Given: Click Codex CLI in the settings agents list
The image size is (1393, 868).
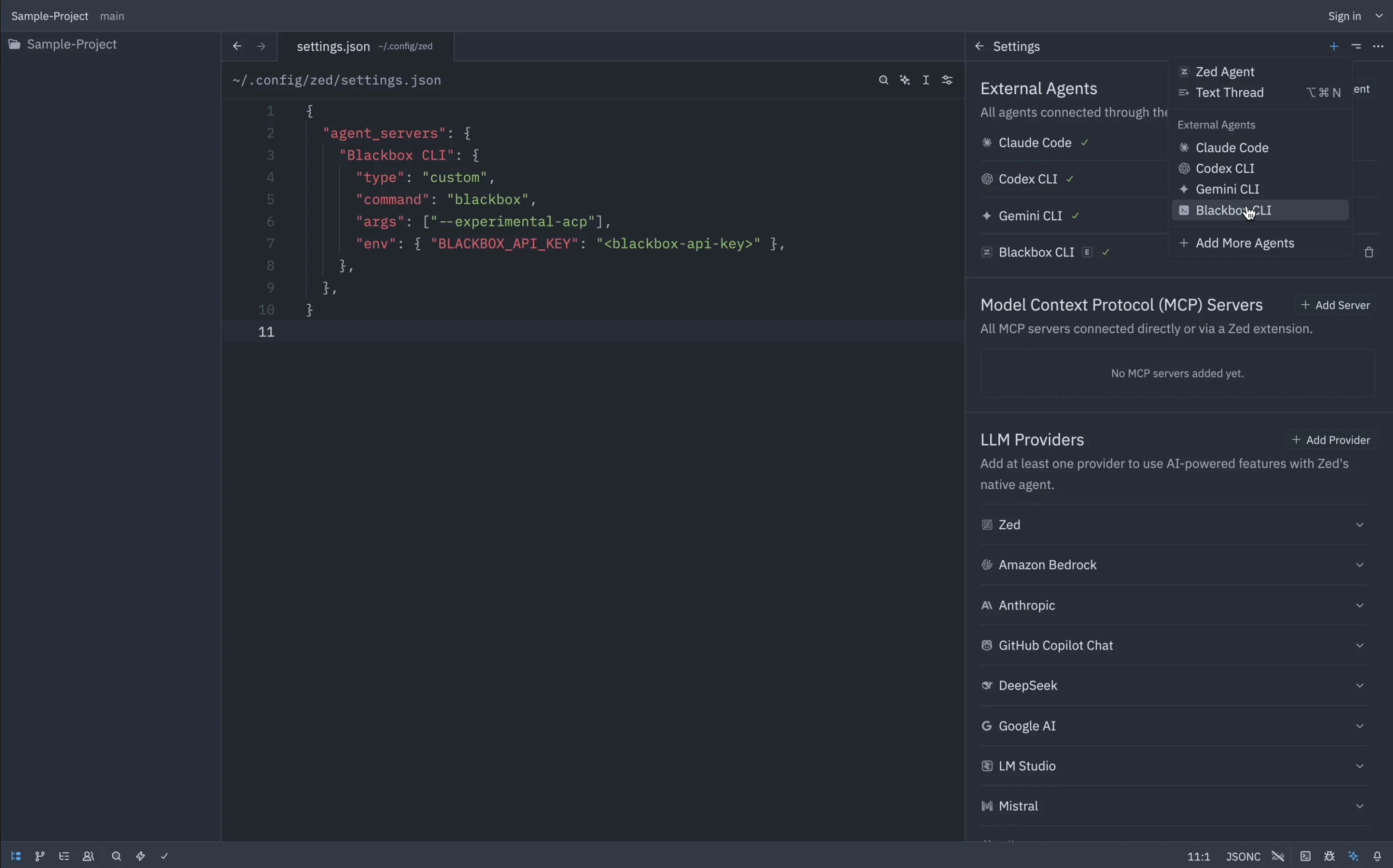Looking at the screenshot, I should 1028,179.
